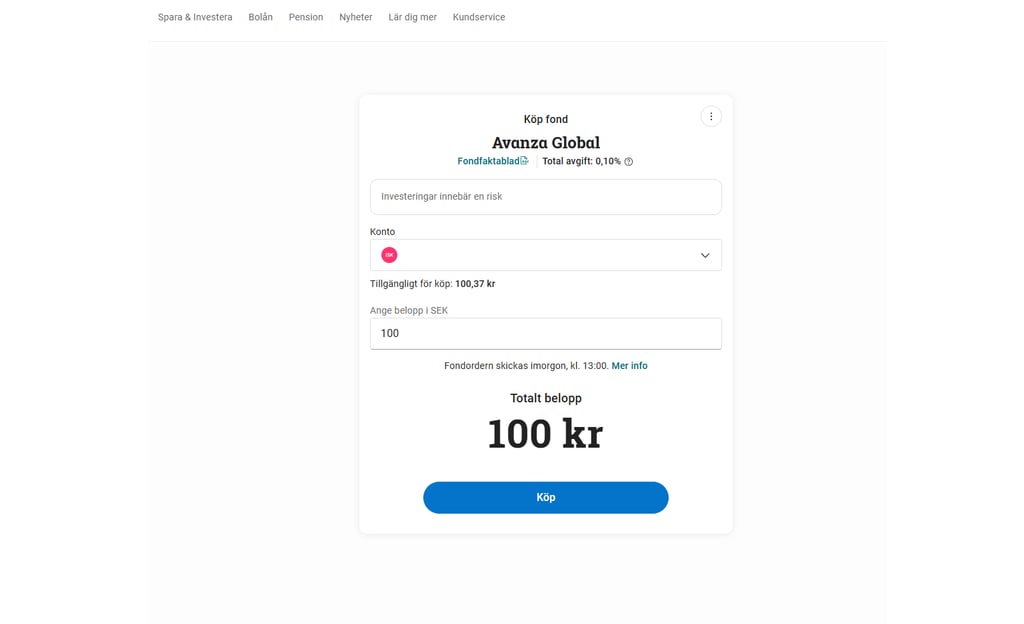
Task: Click the Tillgängligt för köp balance text
Action: click(432, 283)
